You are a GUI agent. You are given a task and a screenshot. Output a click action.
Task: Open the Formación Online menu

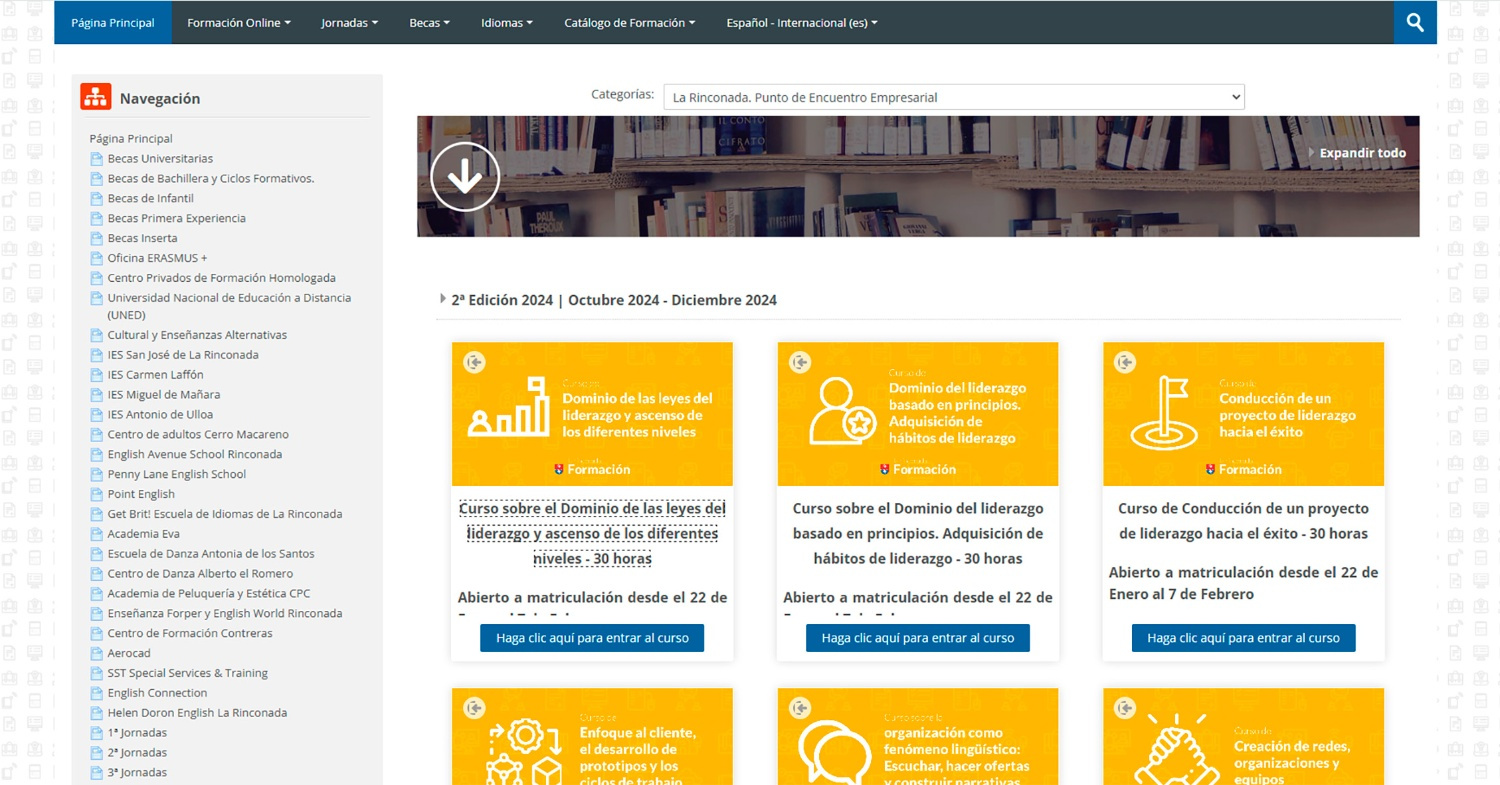click(239, 22)
